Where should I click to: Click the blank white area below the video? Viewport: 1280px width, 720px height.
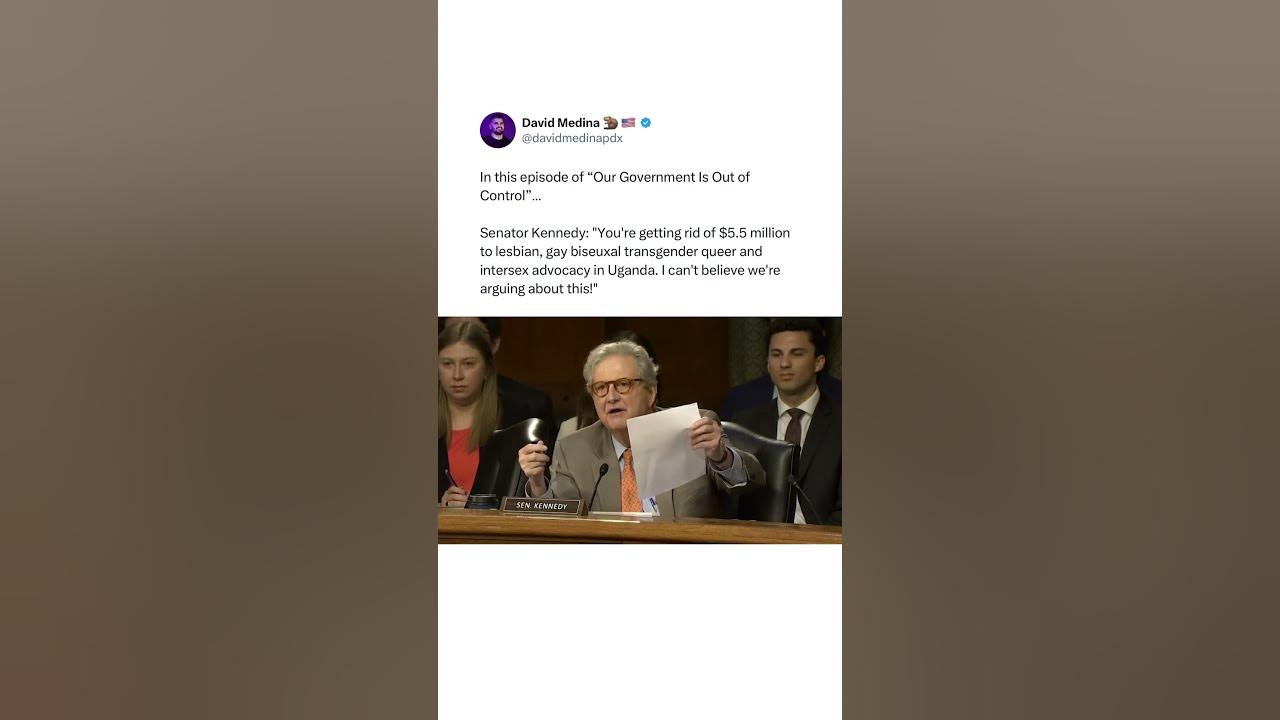640,632
